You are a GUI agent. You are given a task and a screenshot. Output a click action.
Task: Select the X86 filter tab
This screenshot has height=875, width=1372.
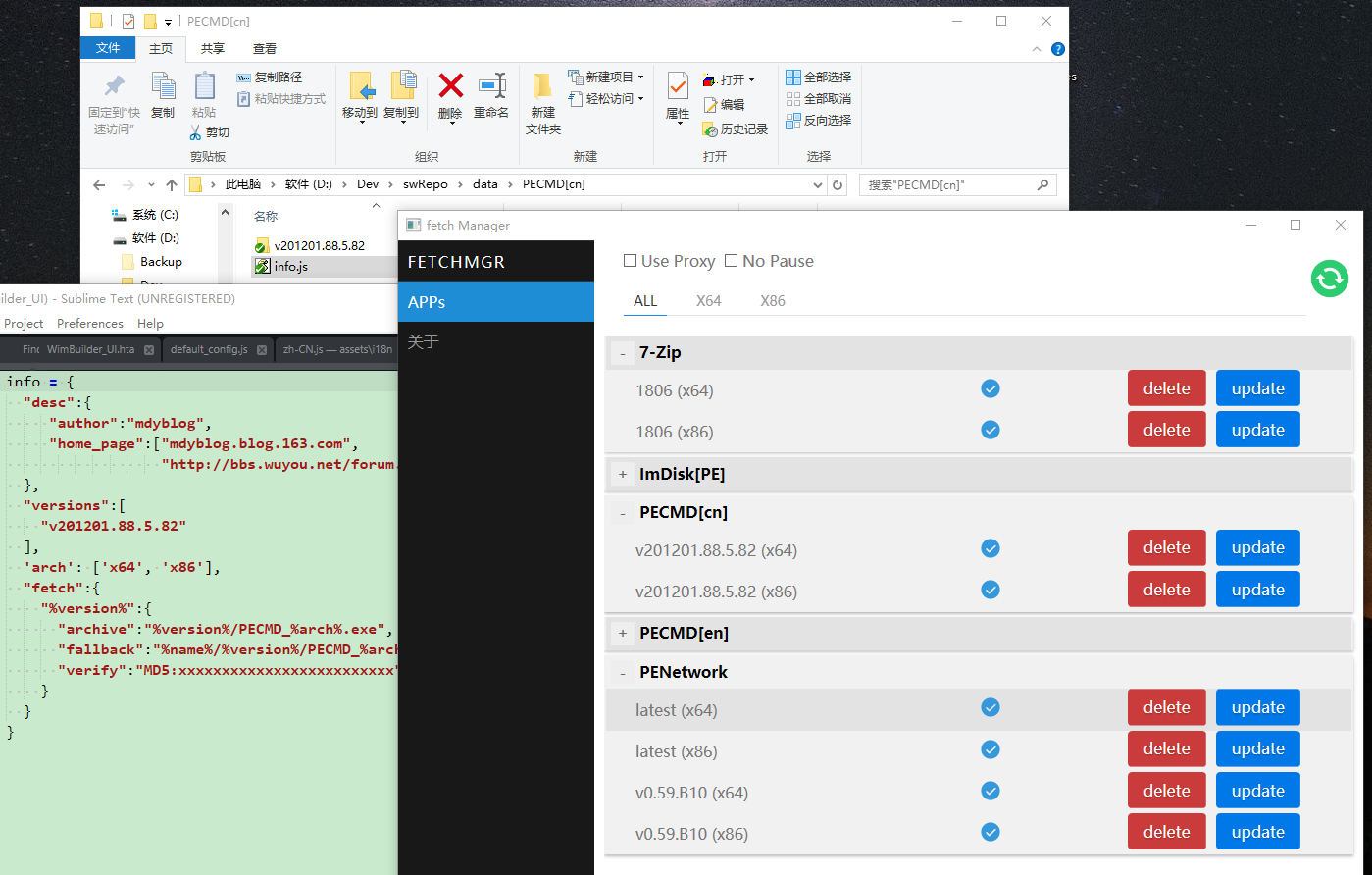coord(773,301)
